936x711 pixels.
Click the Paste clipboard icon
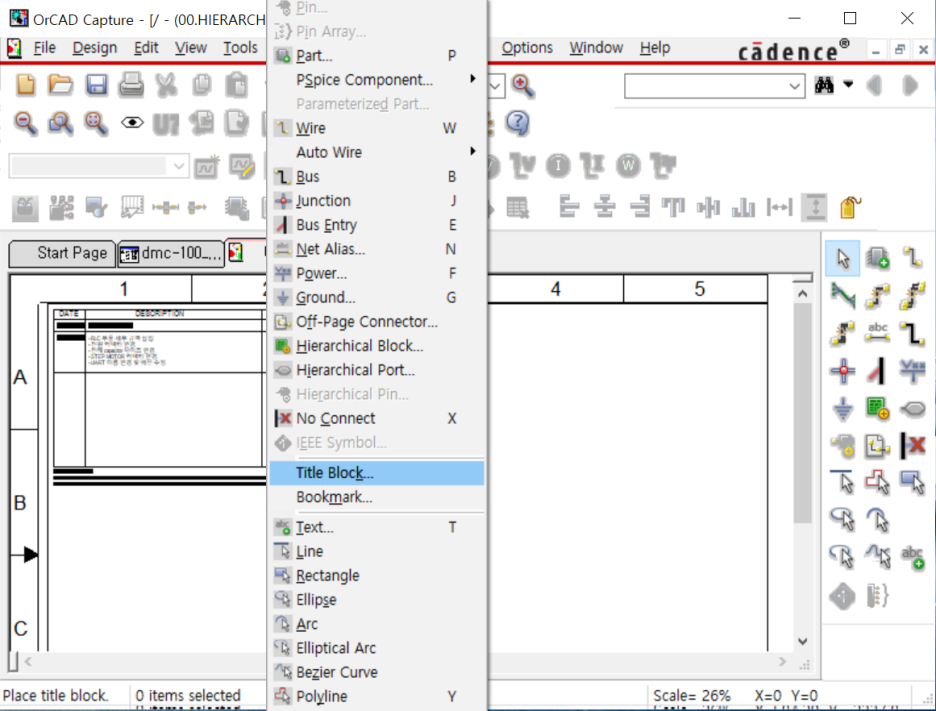237,84
